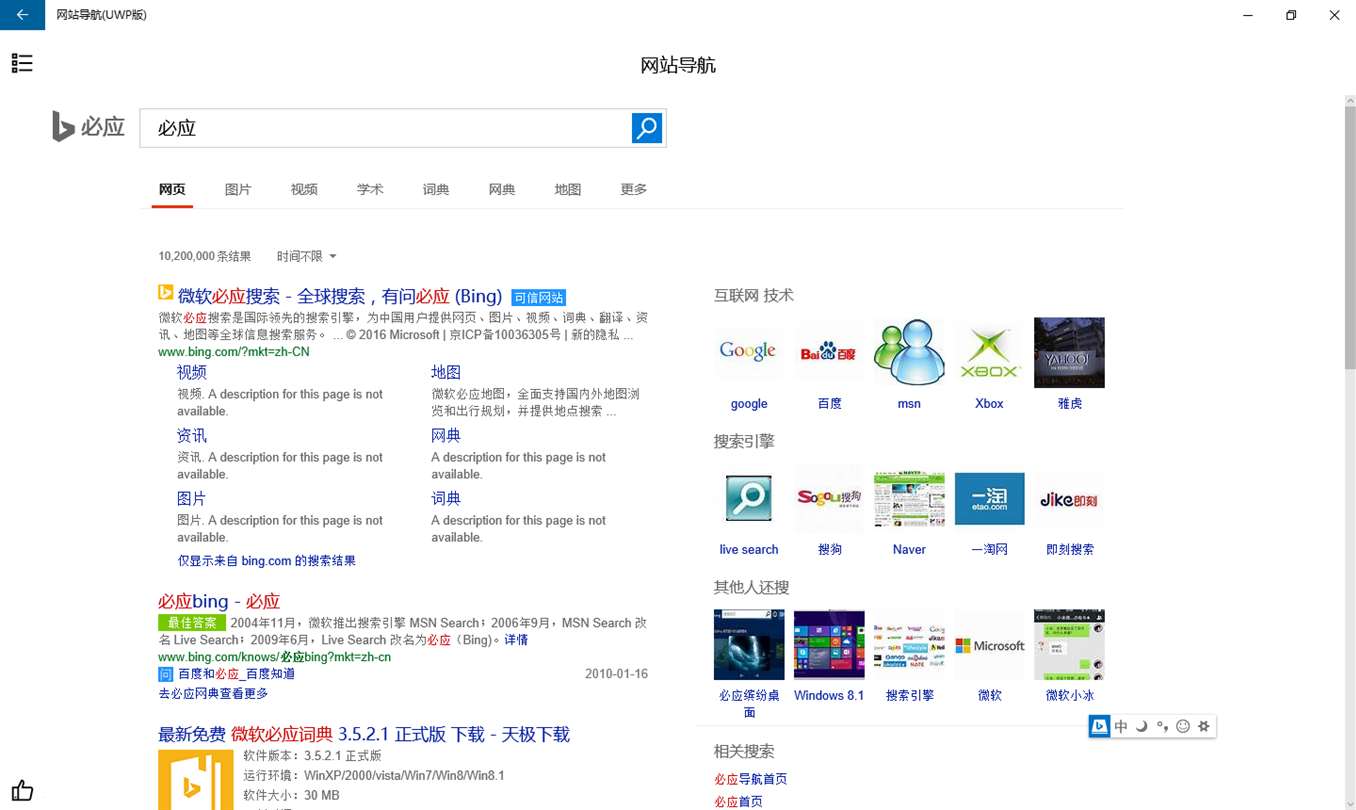Click the thumbs-up like icon
Screen dimensions: 1356x810
[x=22, y=791]
